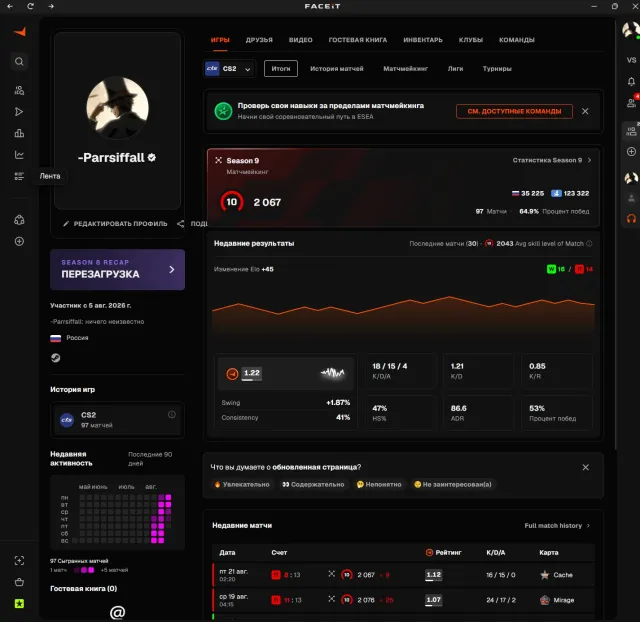Click the second avatar in right sidebar
640x622 pixels.
click(x=631, y=178)
